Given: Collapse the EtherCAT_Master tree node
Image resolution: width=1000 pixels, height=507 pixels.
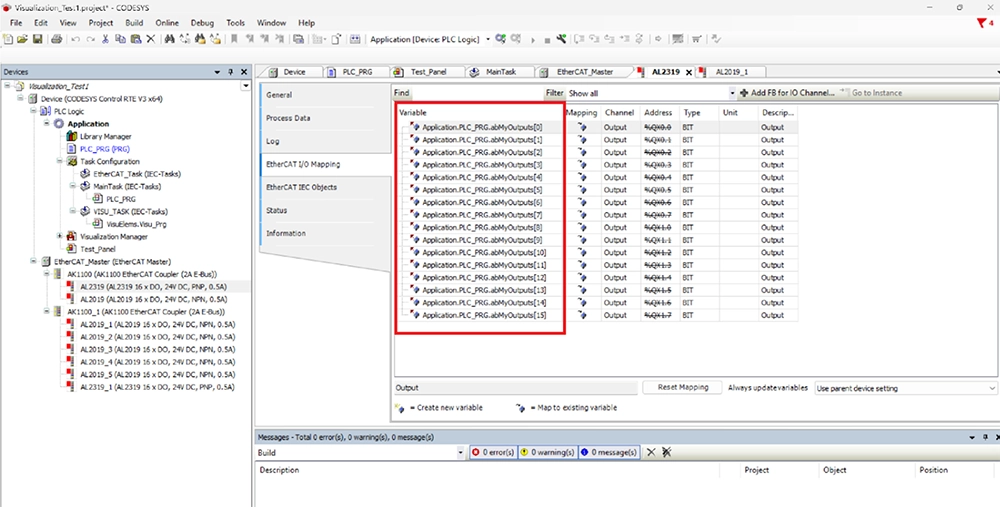Looking at the screenshot, I should click(x=33, y=261).
